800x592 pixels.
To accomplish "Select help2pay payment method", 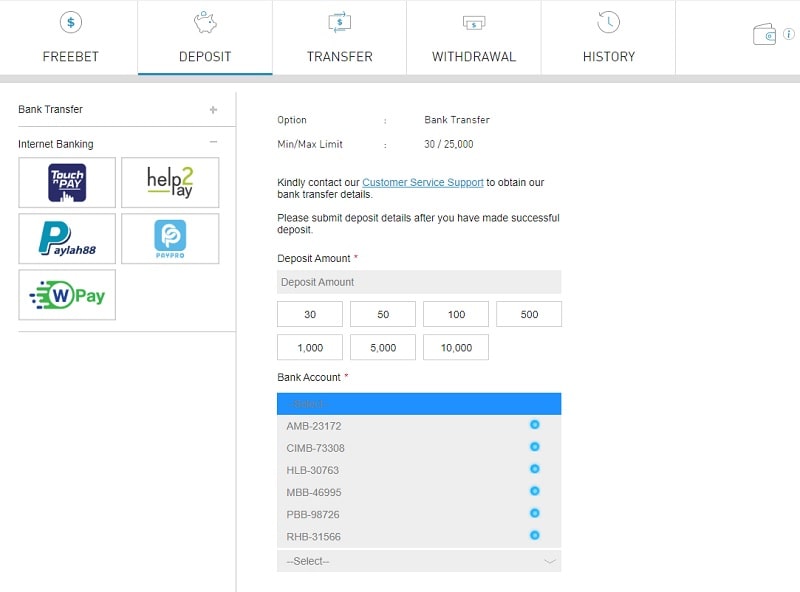I will [x=170, y=183].
